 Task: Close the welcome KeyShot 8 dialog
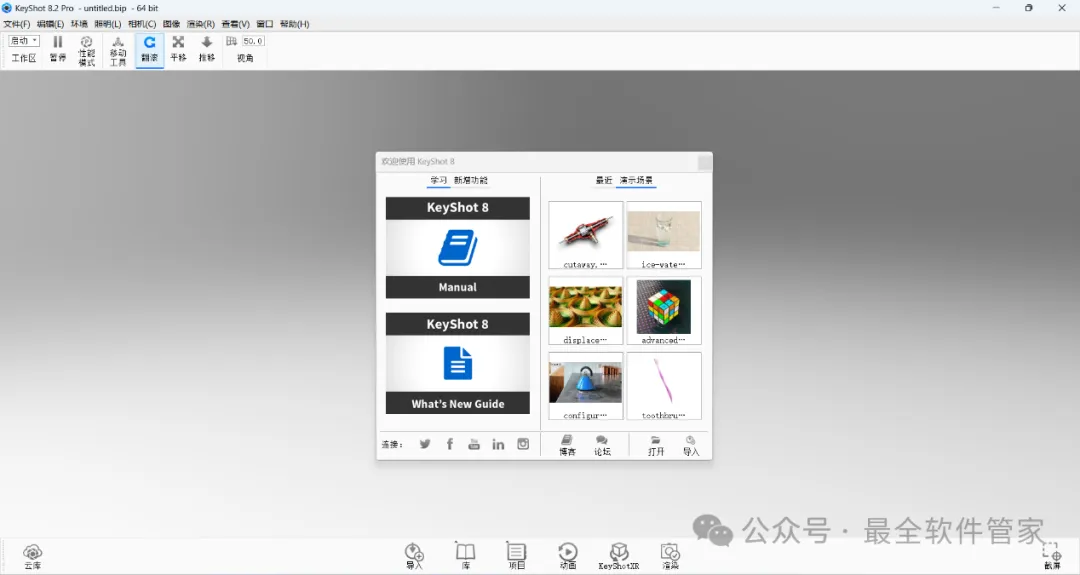(x=705, y=163)
